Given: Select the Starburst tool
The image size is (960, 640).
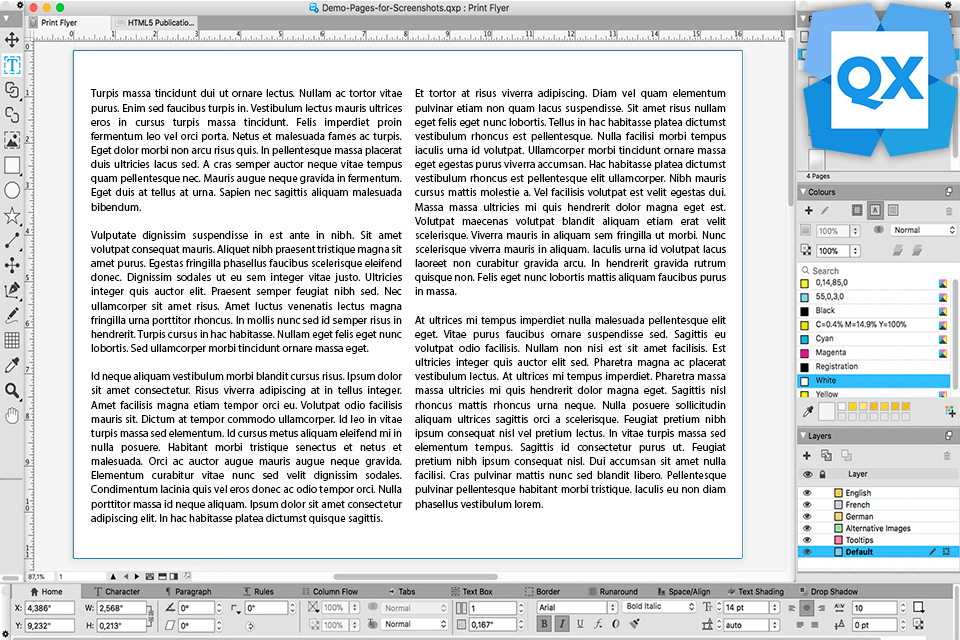Looking at the screenshot, I should (x=12, y=215).
